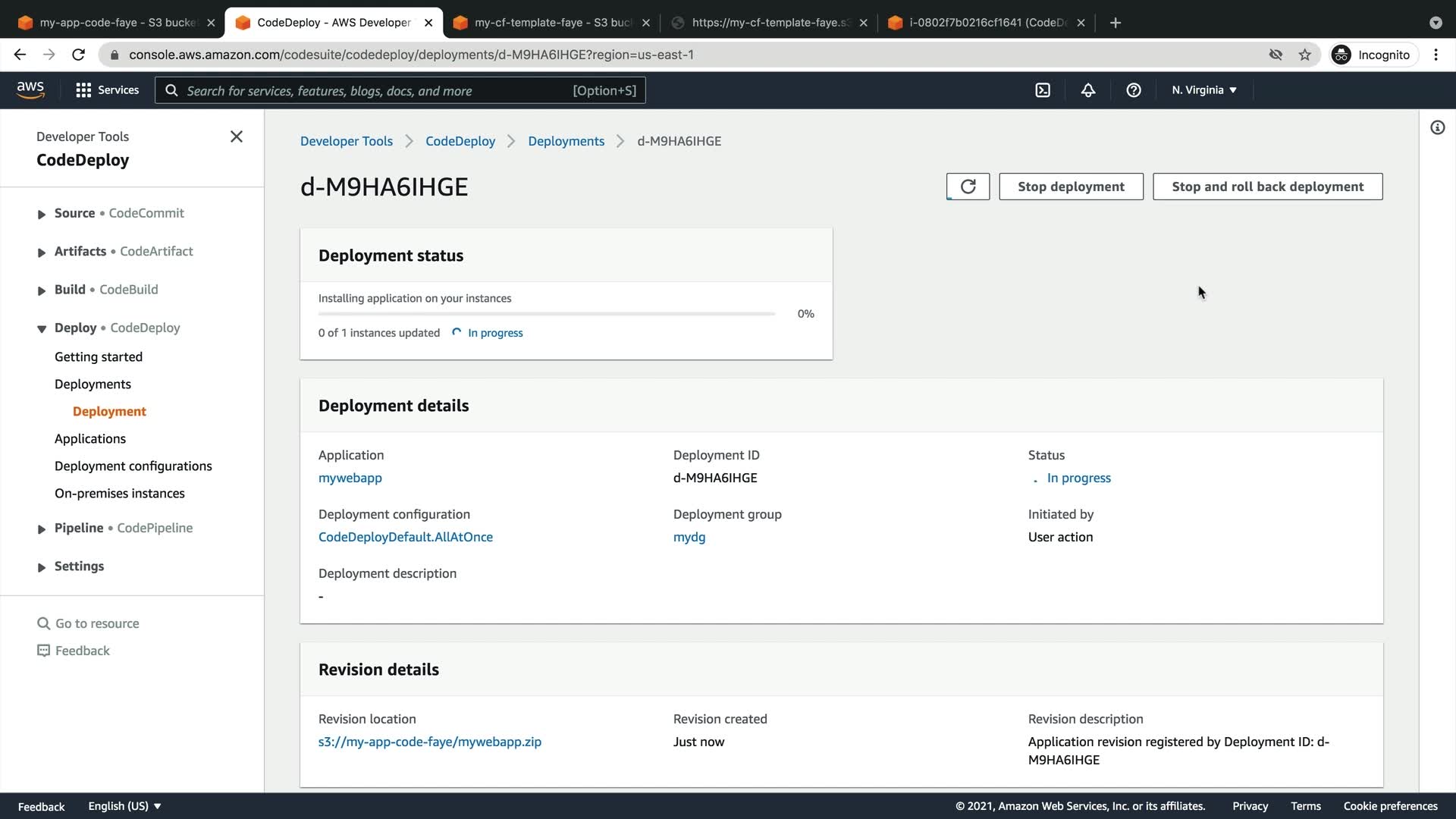Click Stop deployment button
Image resolution: width=1456 pixels, height=819 pixels.
[x=1071, y=187]
